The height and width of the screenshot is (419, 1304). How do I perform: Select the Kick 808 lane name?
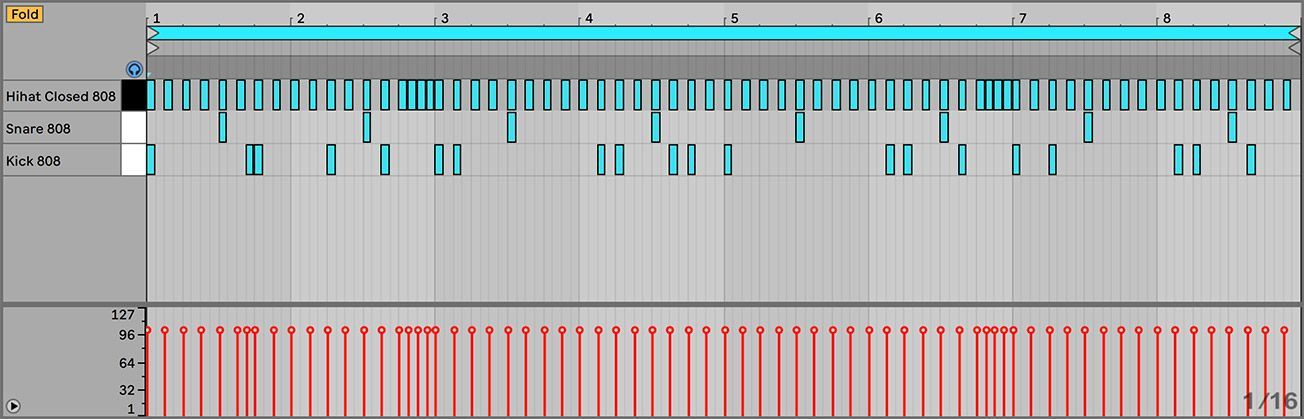33,160
